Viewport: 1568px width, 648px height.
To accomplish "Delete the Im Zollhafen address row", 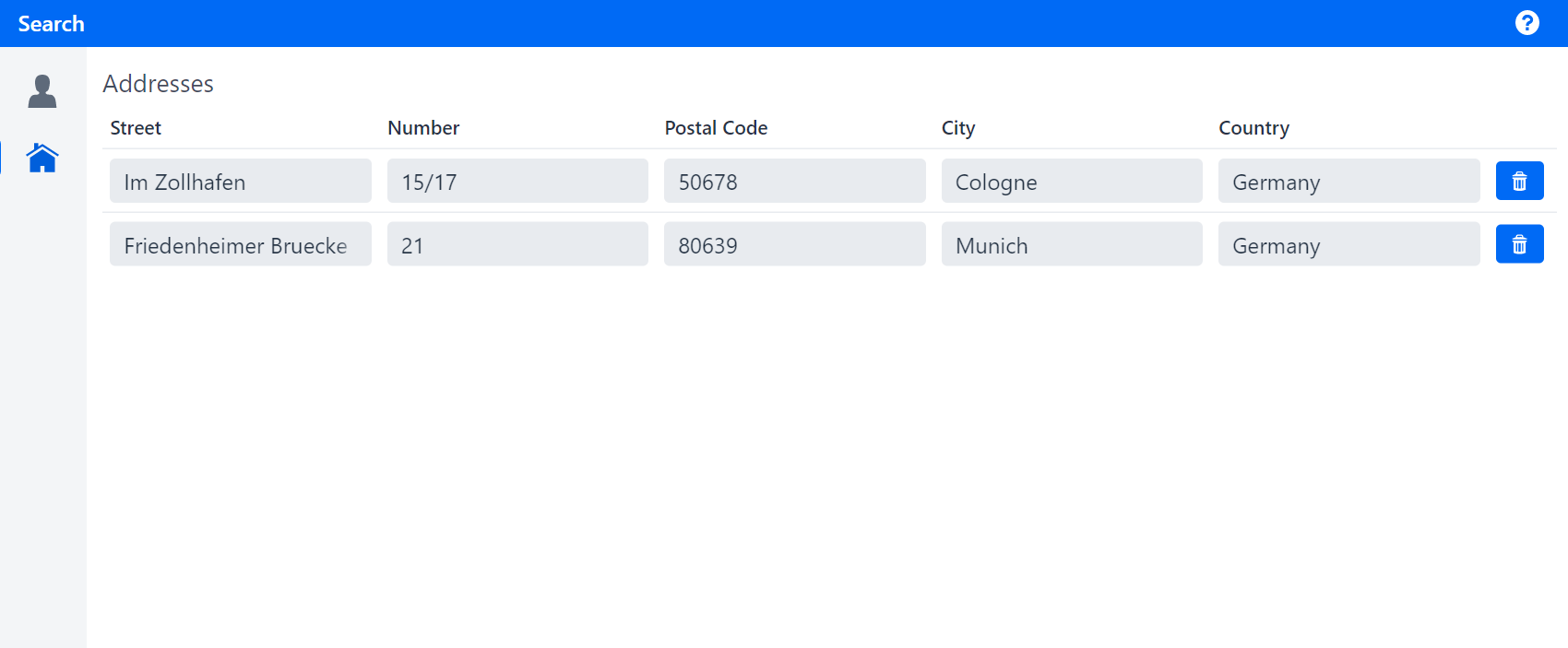I will coord(1519,181).
